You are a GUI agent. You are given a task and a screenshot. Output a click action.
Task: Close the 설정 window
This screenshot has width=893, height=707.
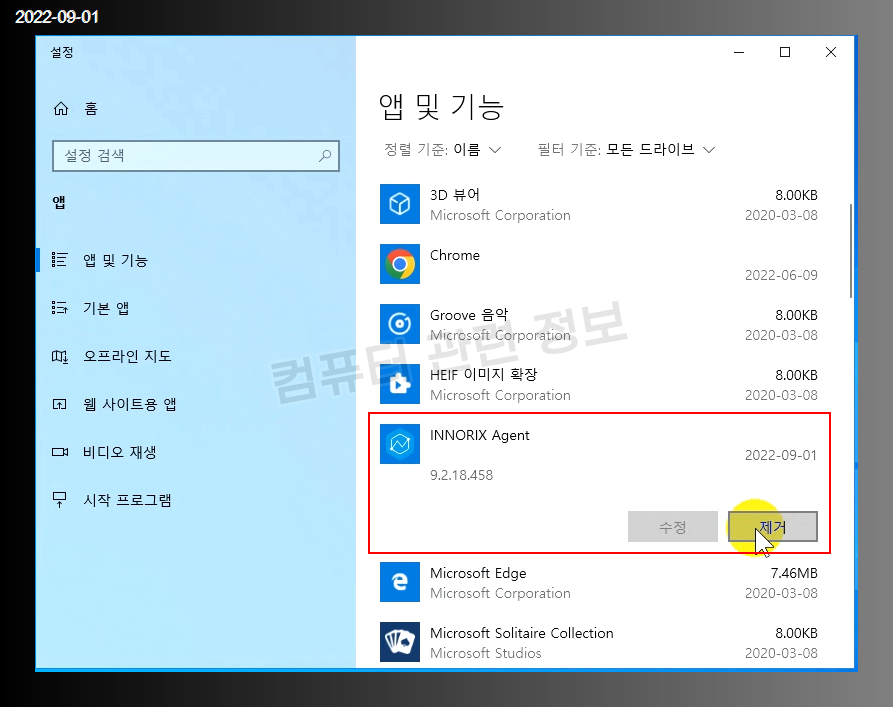pos(831,52)
